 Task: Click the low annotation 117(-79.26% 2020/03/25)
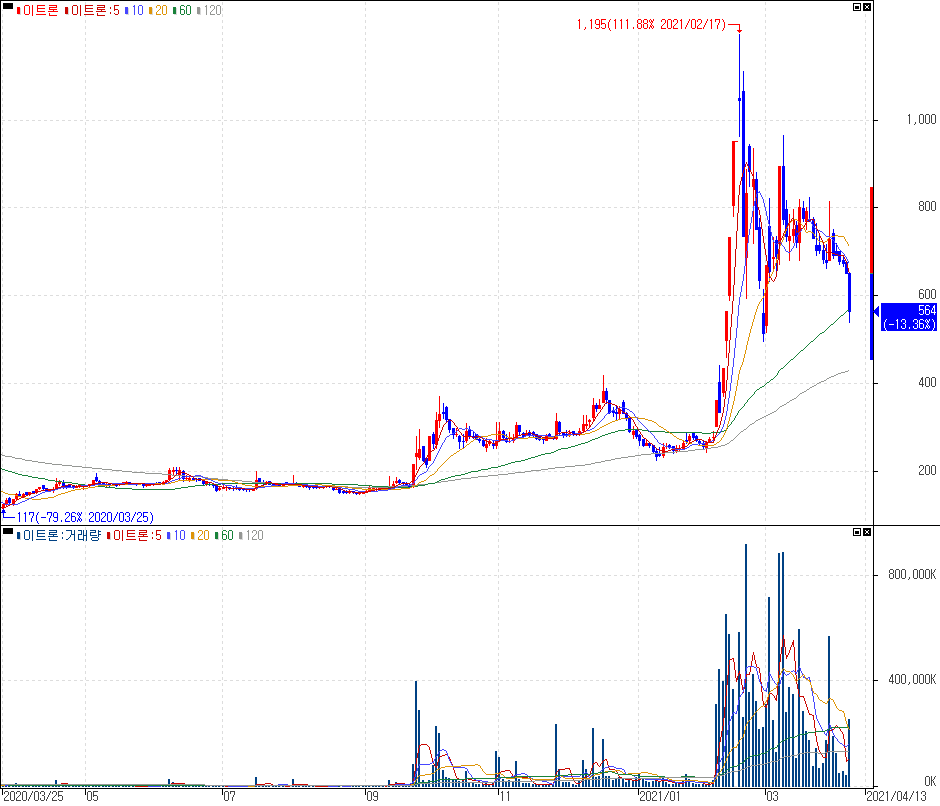[x=85, y=517]
